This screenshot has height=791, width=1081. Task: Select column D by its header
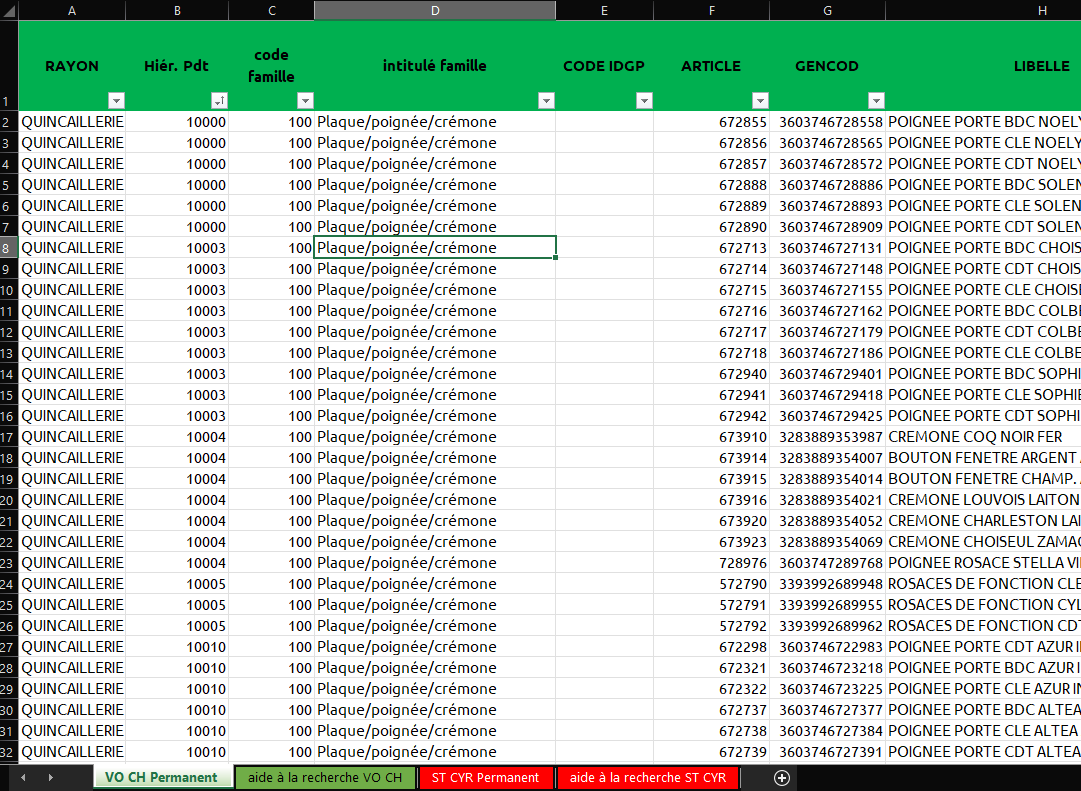coord(435,10)
